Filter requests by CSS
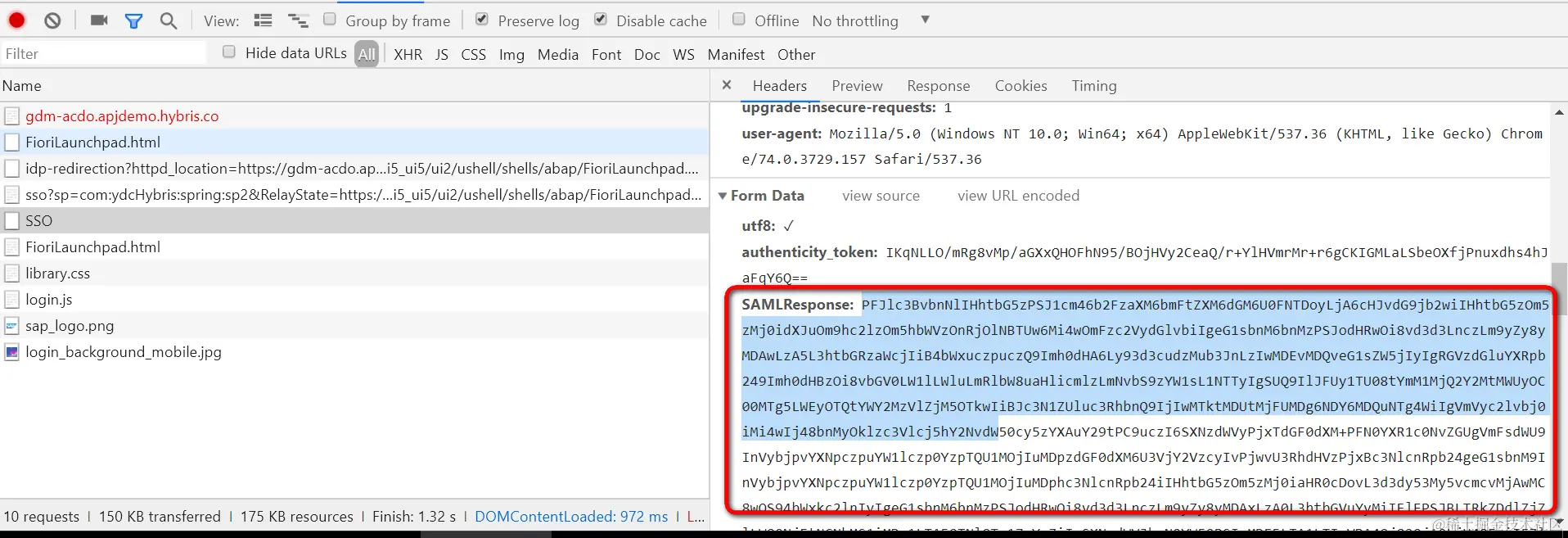This screenshot has width=1568, height=538. point(473,54)
